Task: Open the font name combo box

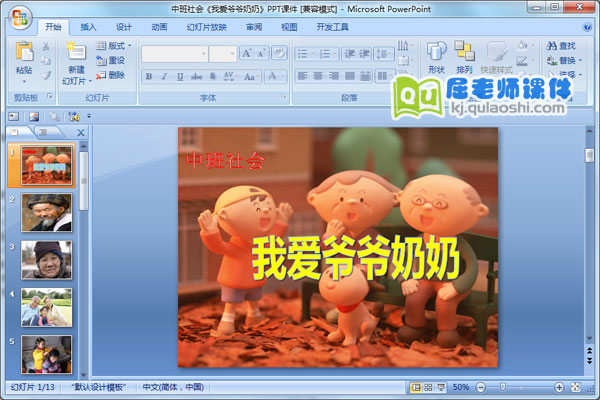Action: point(175,54)
